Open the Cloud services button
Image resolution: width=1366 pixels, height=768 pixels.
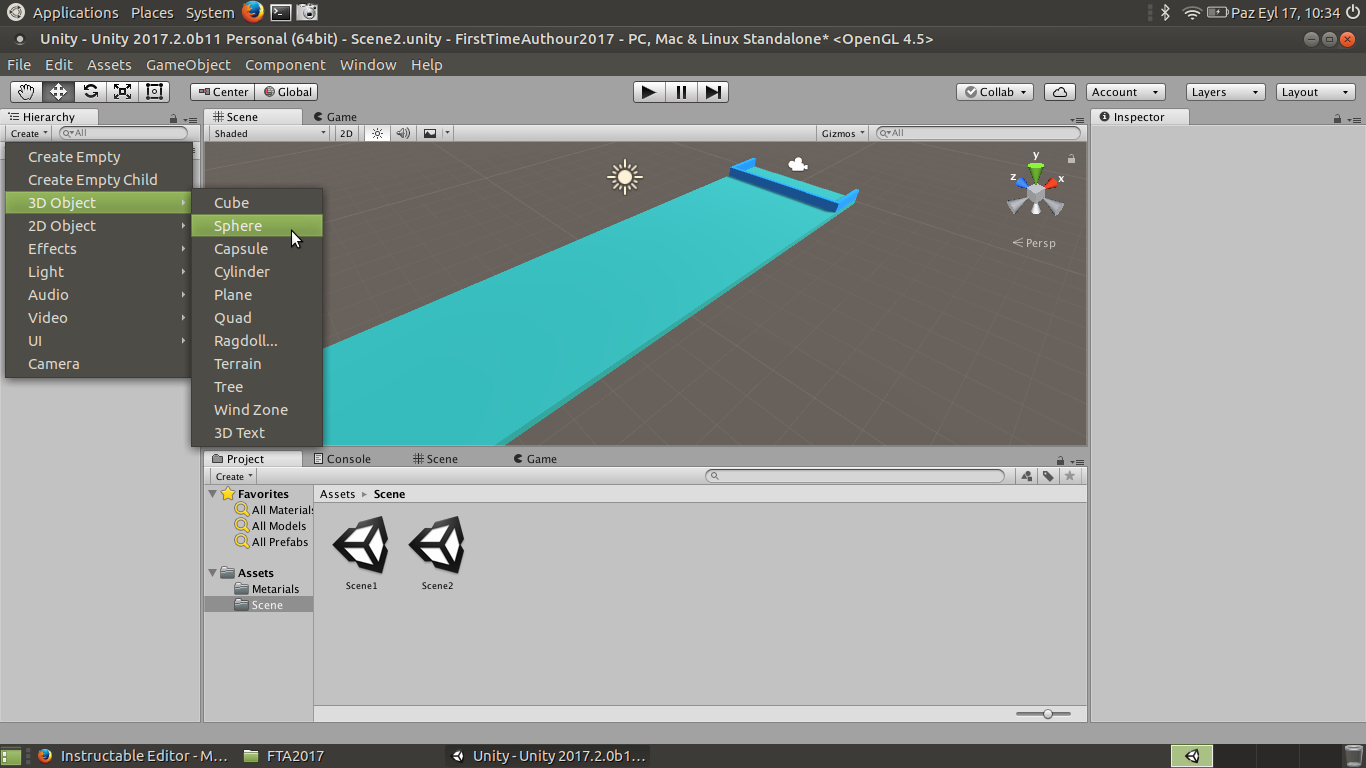pyautogui.click(x=1060, y=92)
